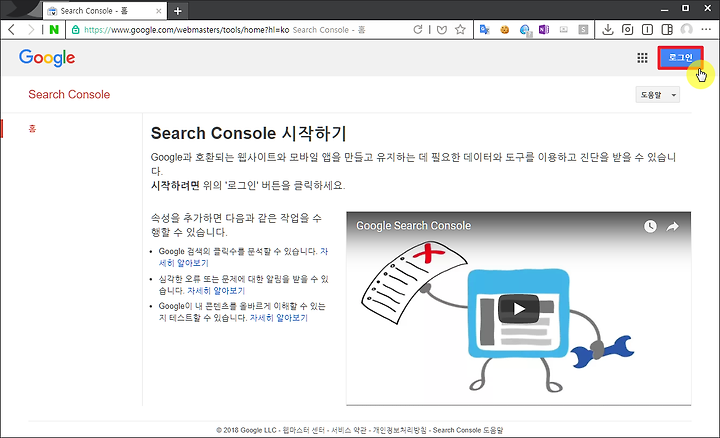
Task: Open 자세히 알아보기 link about content testing
Action: pos(279,318)
